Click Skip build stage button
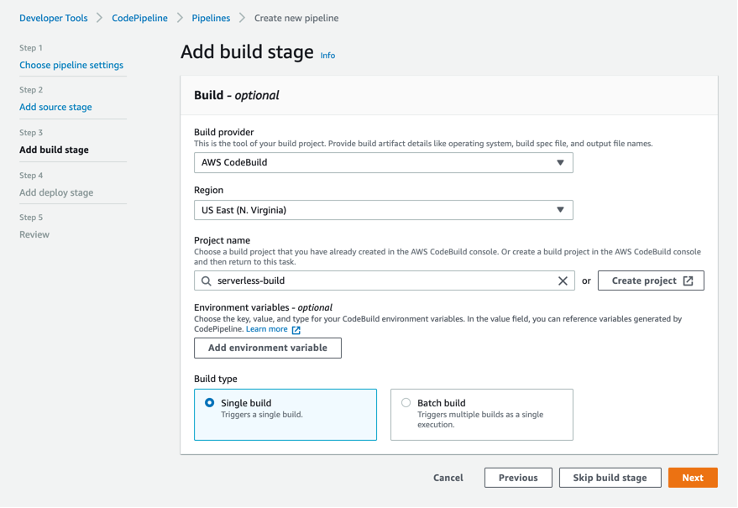 point(609,478)
